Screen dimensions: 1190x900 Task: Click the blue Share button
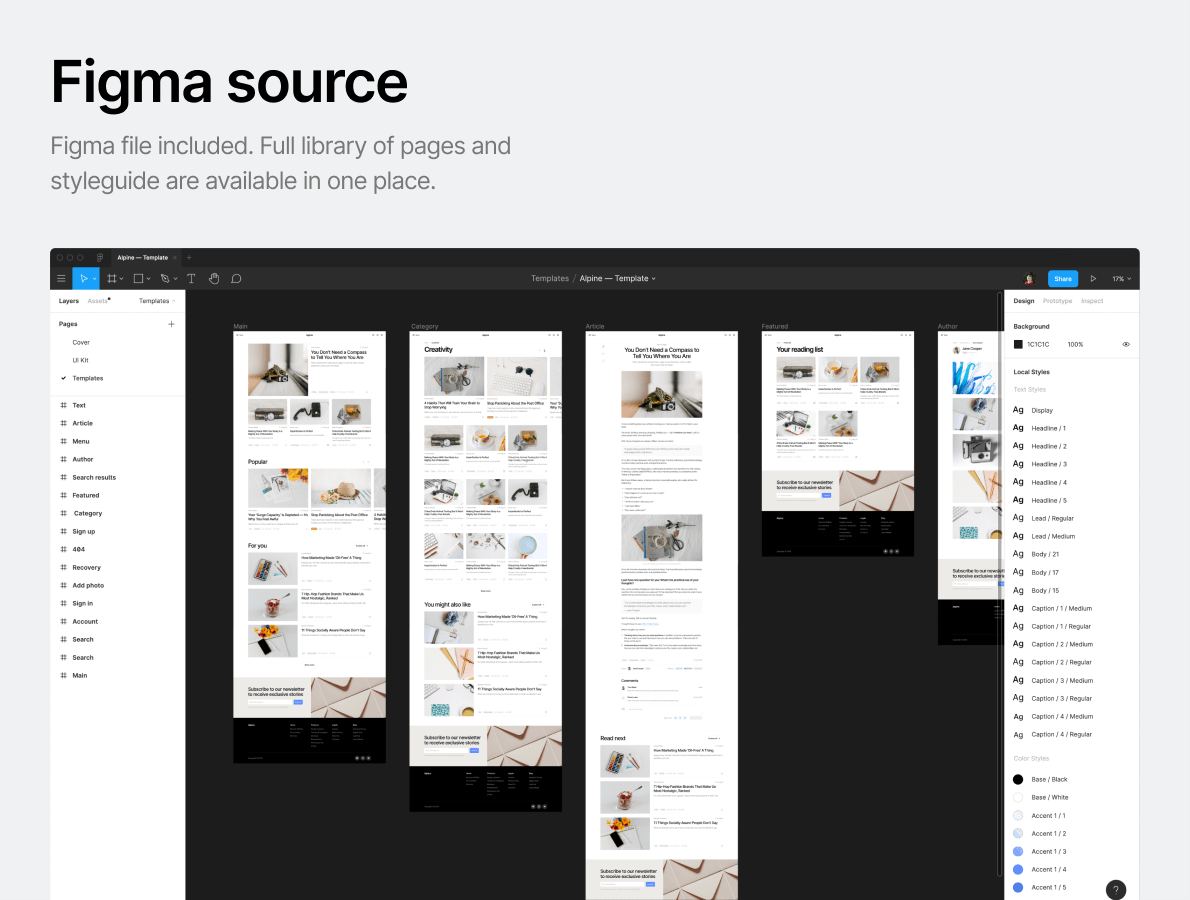(x=1062, y=278)
